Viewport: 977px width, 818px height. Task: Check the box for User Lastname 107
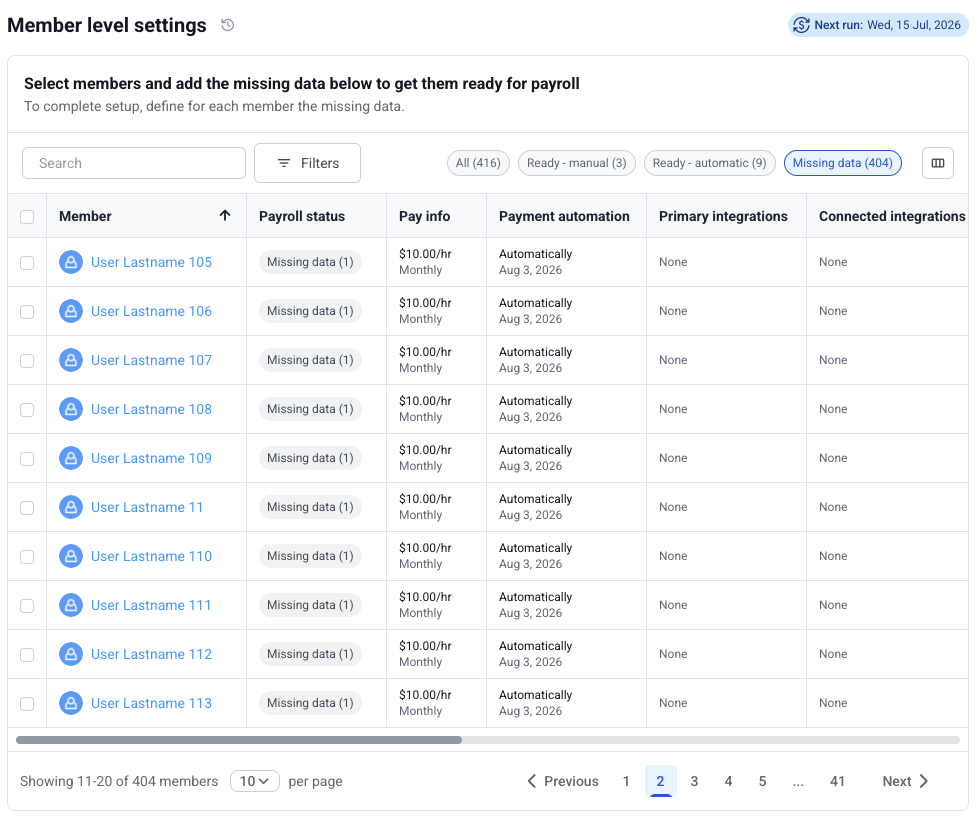point(27,361)
